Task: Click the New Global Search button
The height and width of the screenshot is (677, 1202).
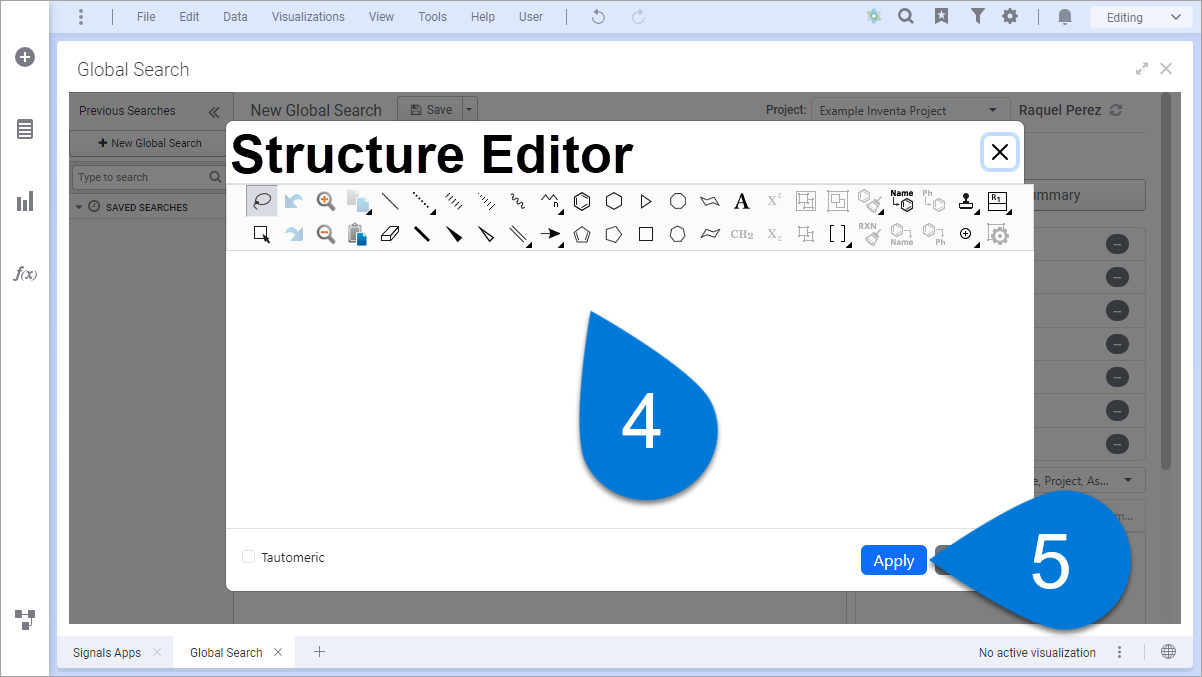Action: (x=150, y=143)
